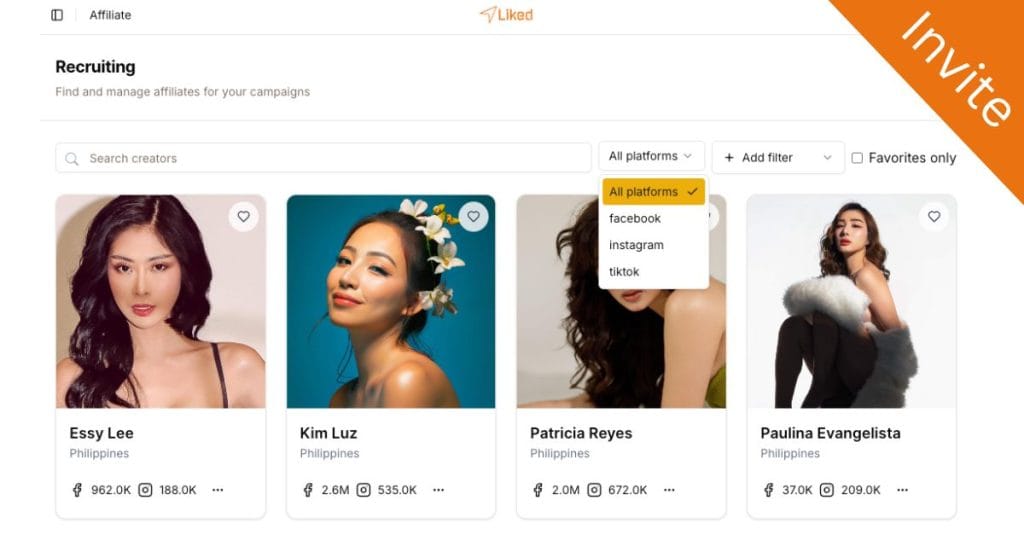Click Essy Lee's Facebook follower icon
This screenshot has width=1024, height=535.
pos(76,490)
